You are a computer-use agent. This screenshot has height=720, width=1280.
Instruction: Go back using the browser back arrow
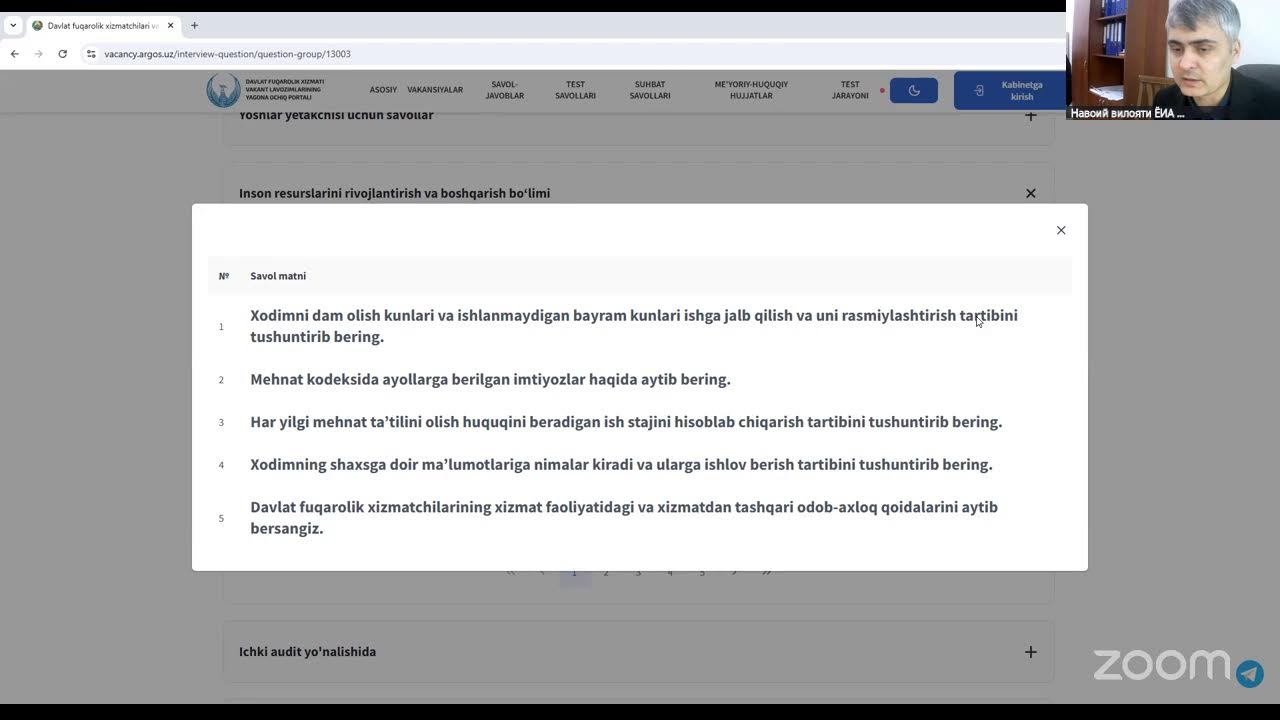coord(15,54)
